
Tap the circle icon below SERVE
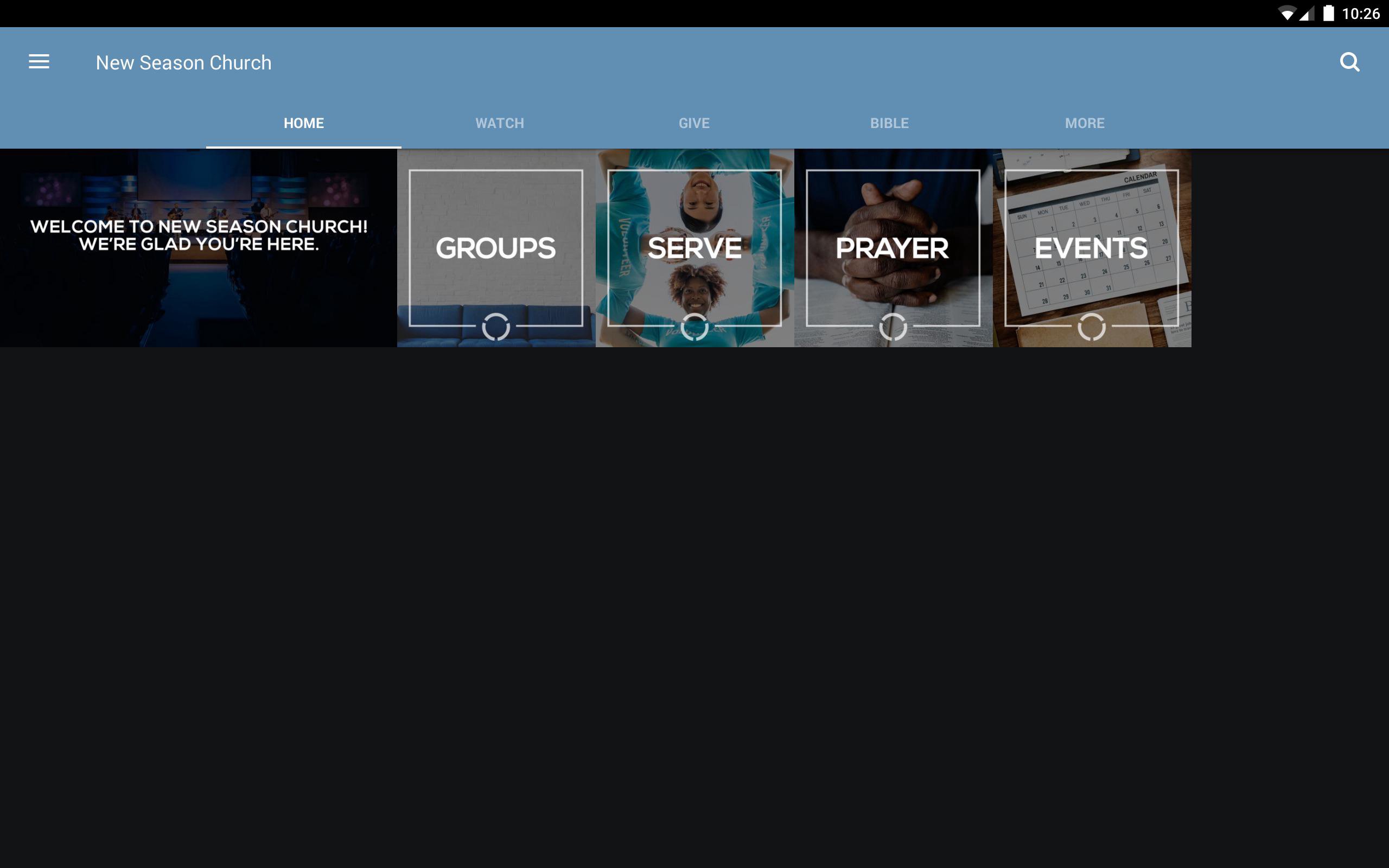pyautogui.click(x=694, y=327)
